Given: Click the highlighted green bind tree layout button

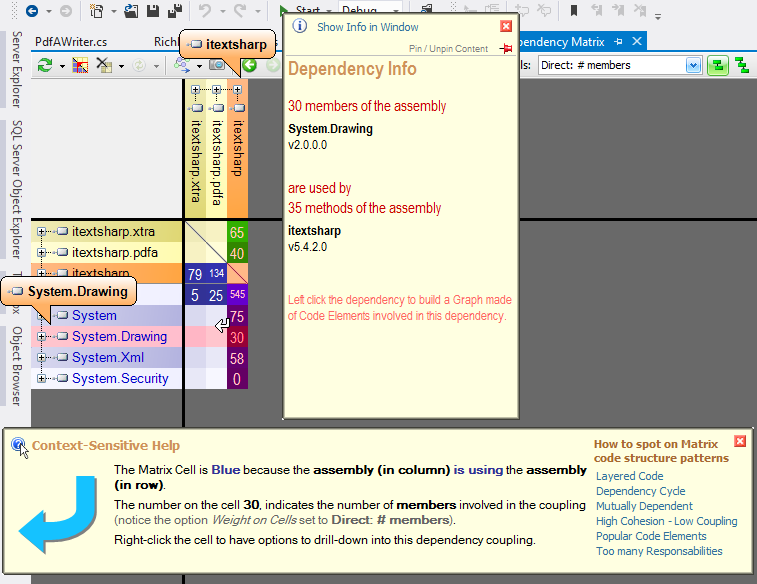Looking at the screenshot, I should click(717, 65).
